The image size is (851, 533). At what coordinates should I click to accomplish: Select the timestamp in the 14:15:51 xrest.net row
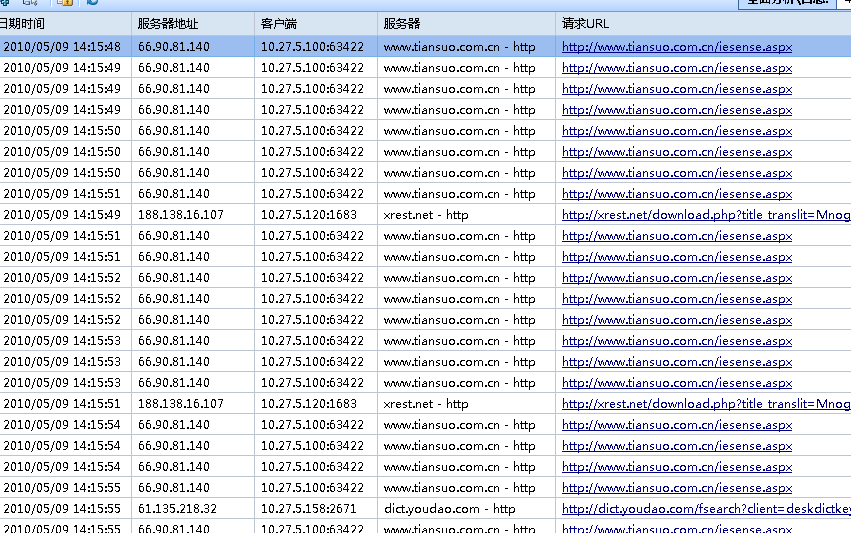tap(62, 404)
